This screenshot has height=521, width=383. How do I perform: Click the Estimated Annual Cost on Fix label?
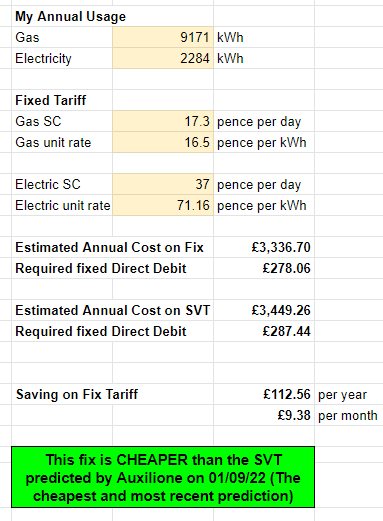point(109,247)
